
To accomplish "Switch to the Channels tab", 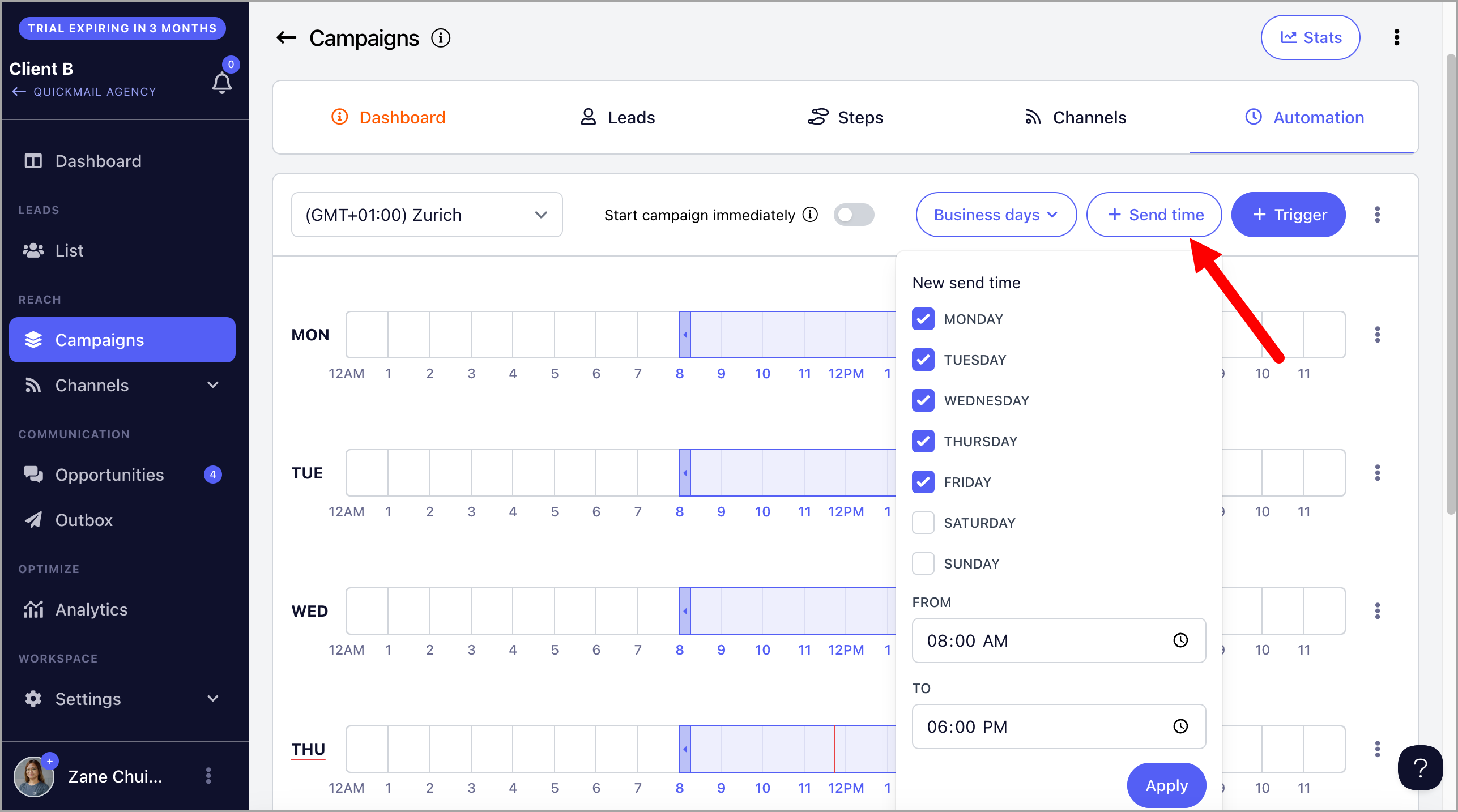I will point(1075,117).
